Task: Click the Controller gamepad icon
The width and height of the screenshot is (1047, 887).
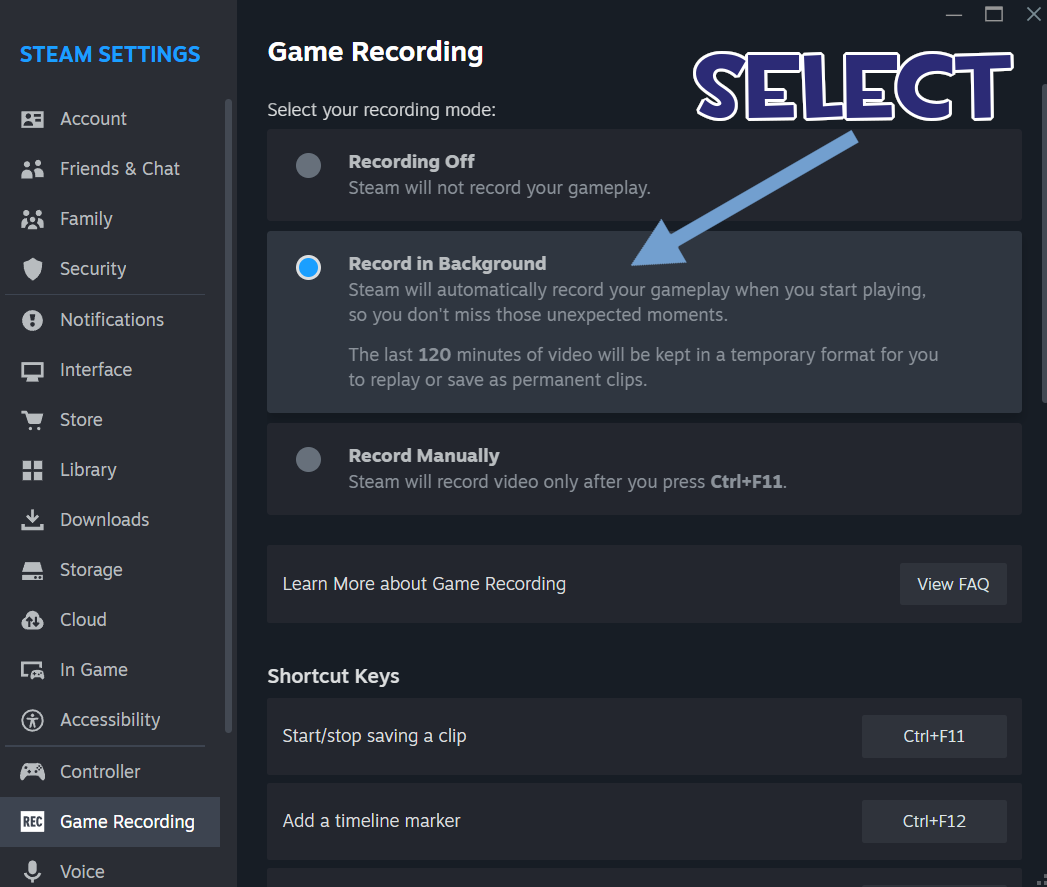Action: coord(32,772)
